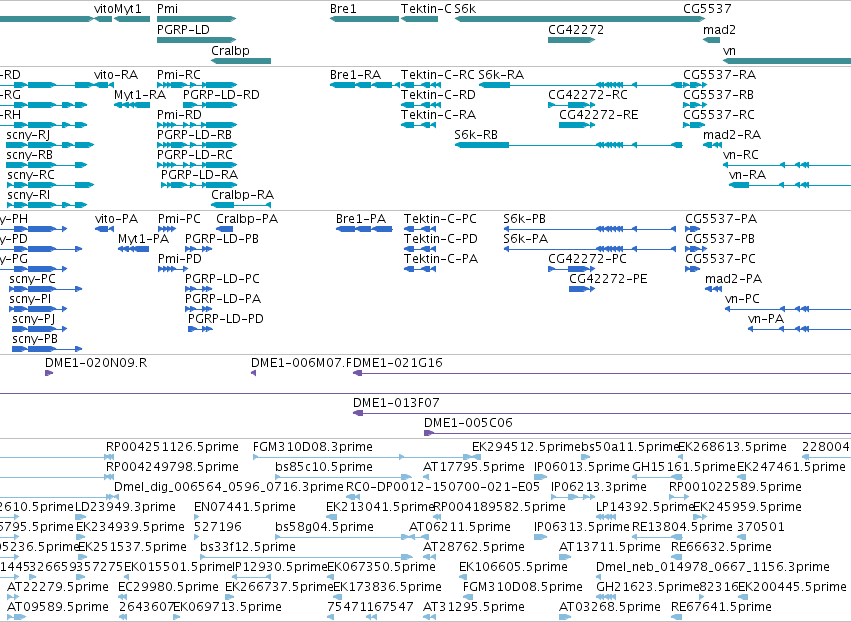The height and width of the screenshot is (622, 851).
Task: Select the FGM310D08.5prime EST label
Action: [x=523, y=587]
